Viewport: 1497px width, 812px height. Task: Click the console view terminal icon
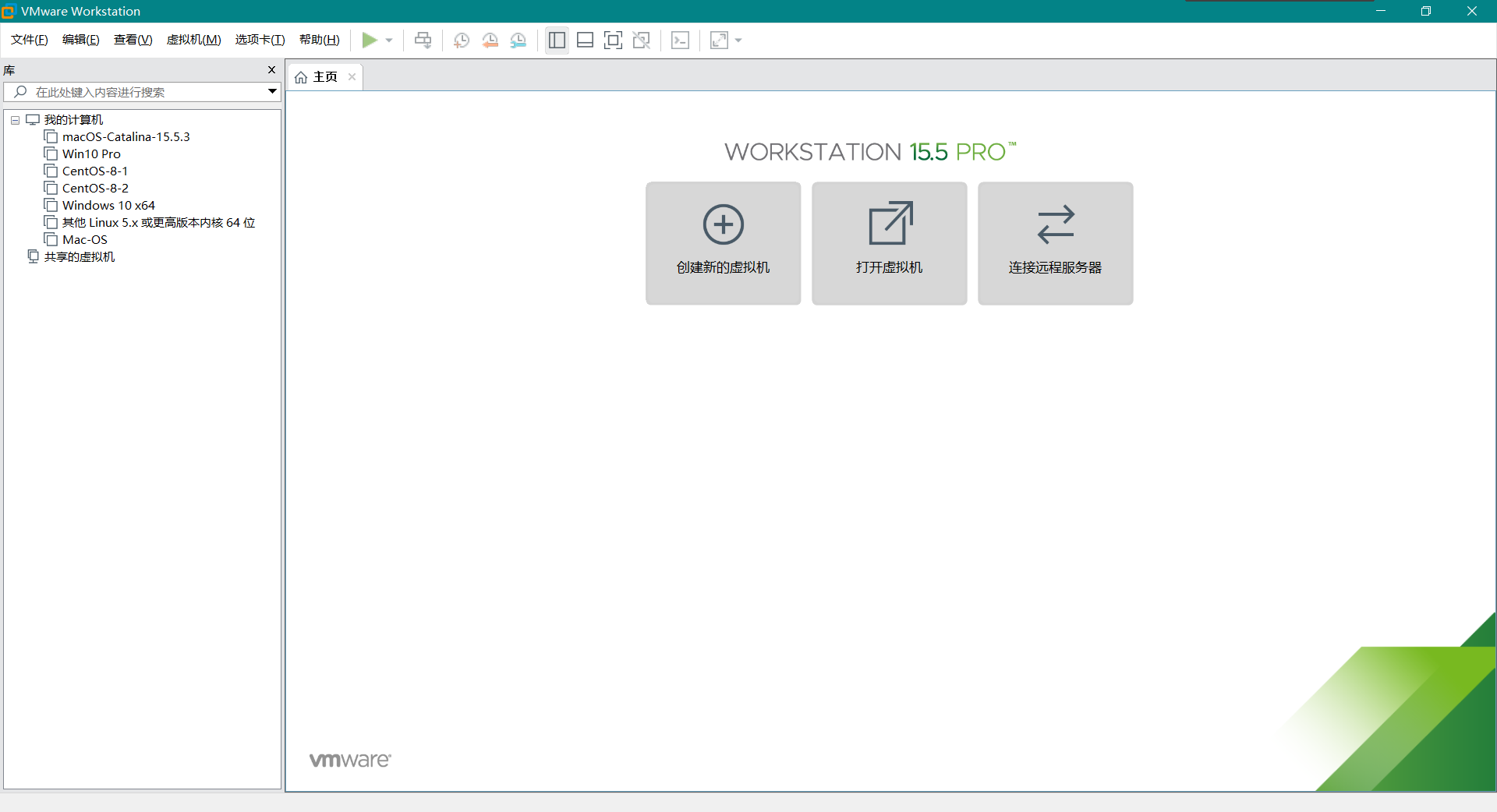coord(680,41)
